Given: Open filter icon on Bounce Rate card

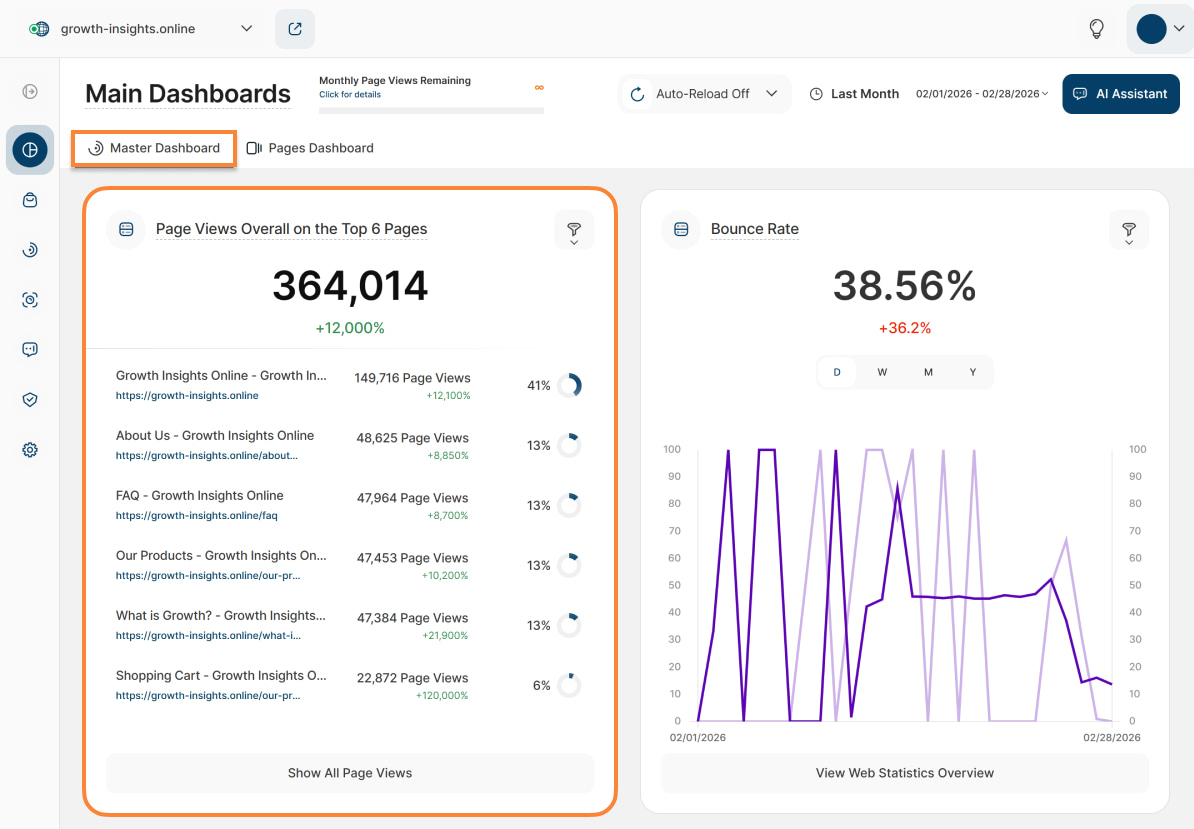Looking at the screenshot, I should [x=1129, y=230].
